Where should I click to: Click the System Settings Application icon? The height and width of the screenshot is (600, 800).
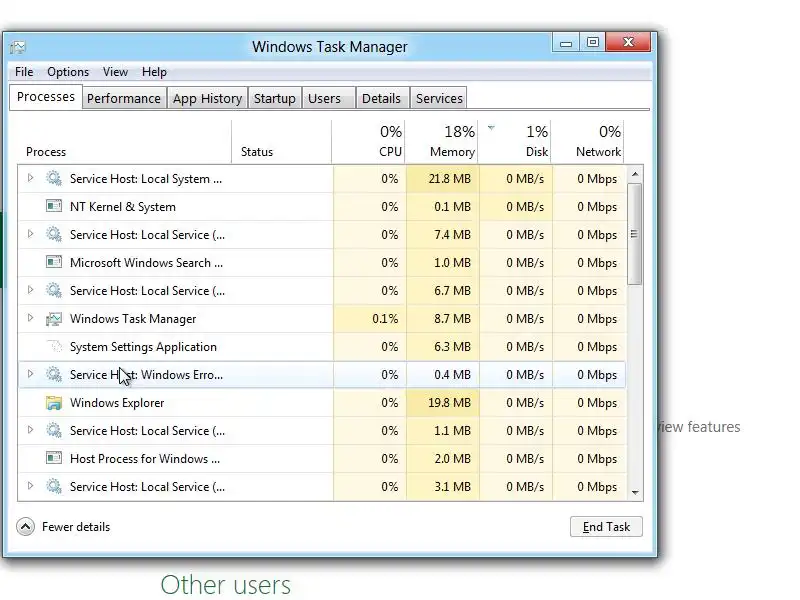coord(54,346)
